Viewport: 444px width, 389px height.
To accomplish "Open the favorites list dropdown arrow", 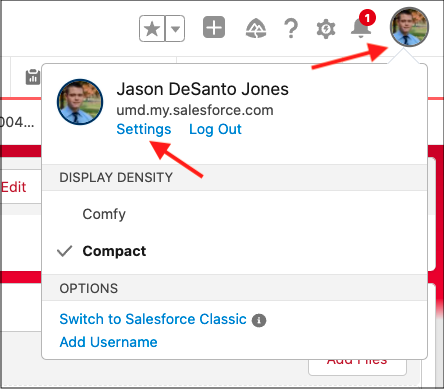I will click(175, 29).
